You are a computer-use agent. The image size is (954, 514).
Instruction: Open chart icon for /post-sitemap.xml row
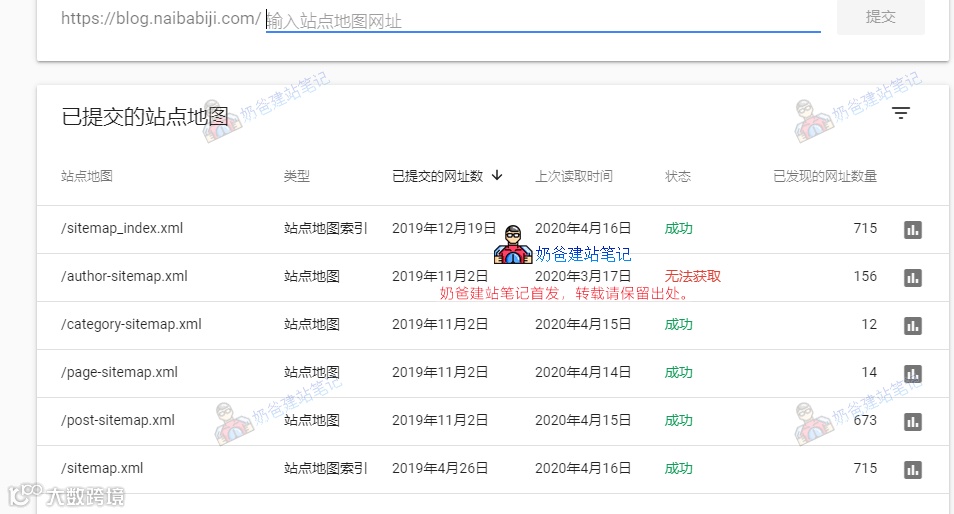[x=913, y=422]
